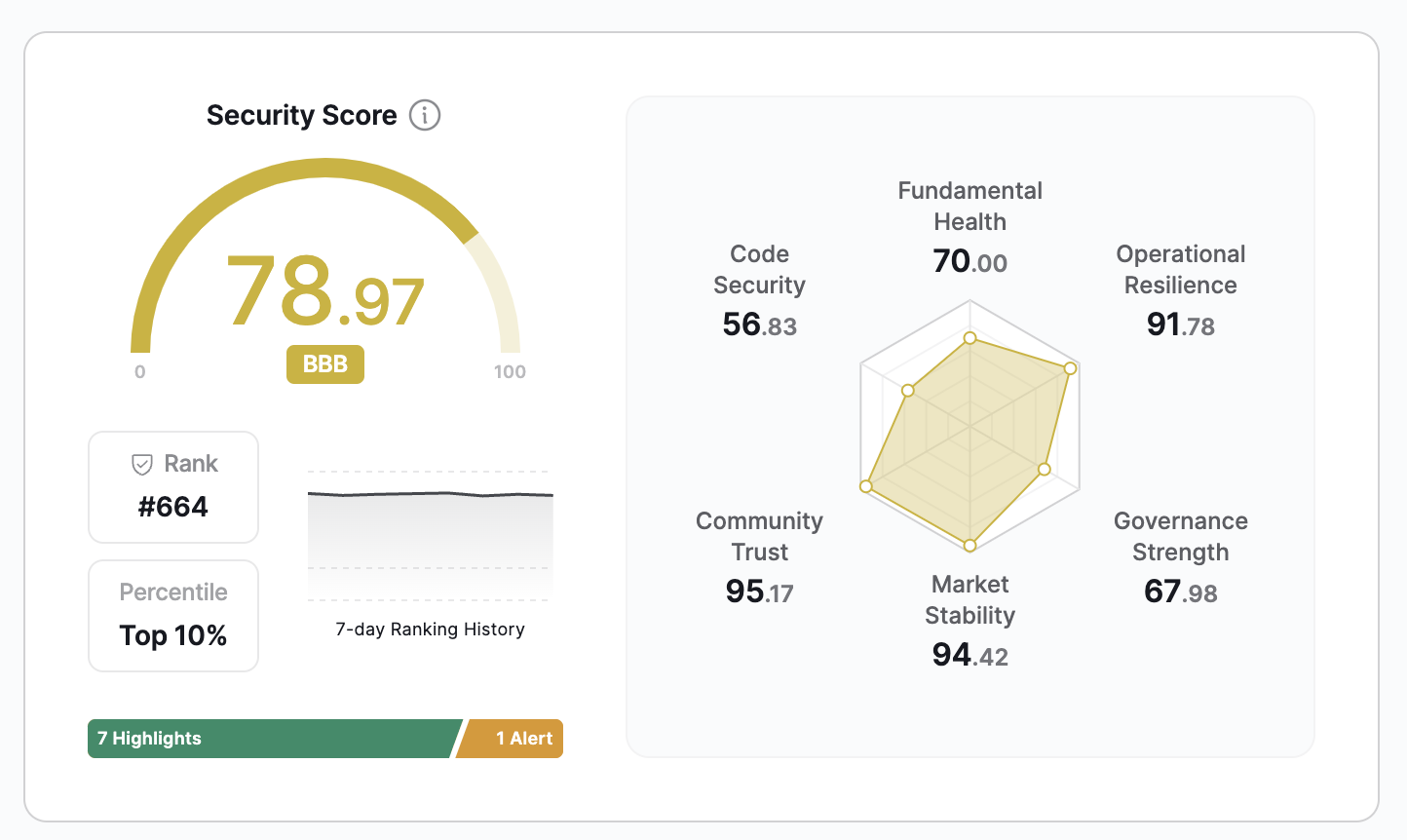Screen dimensions: 1407x840
Task: Click the 7-day Ranking History chart
Action: click(430, 536)
